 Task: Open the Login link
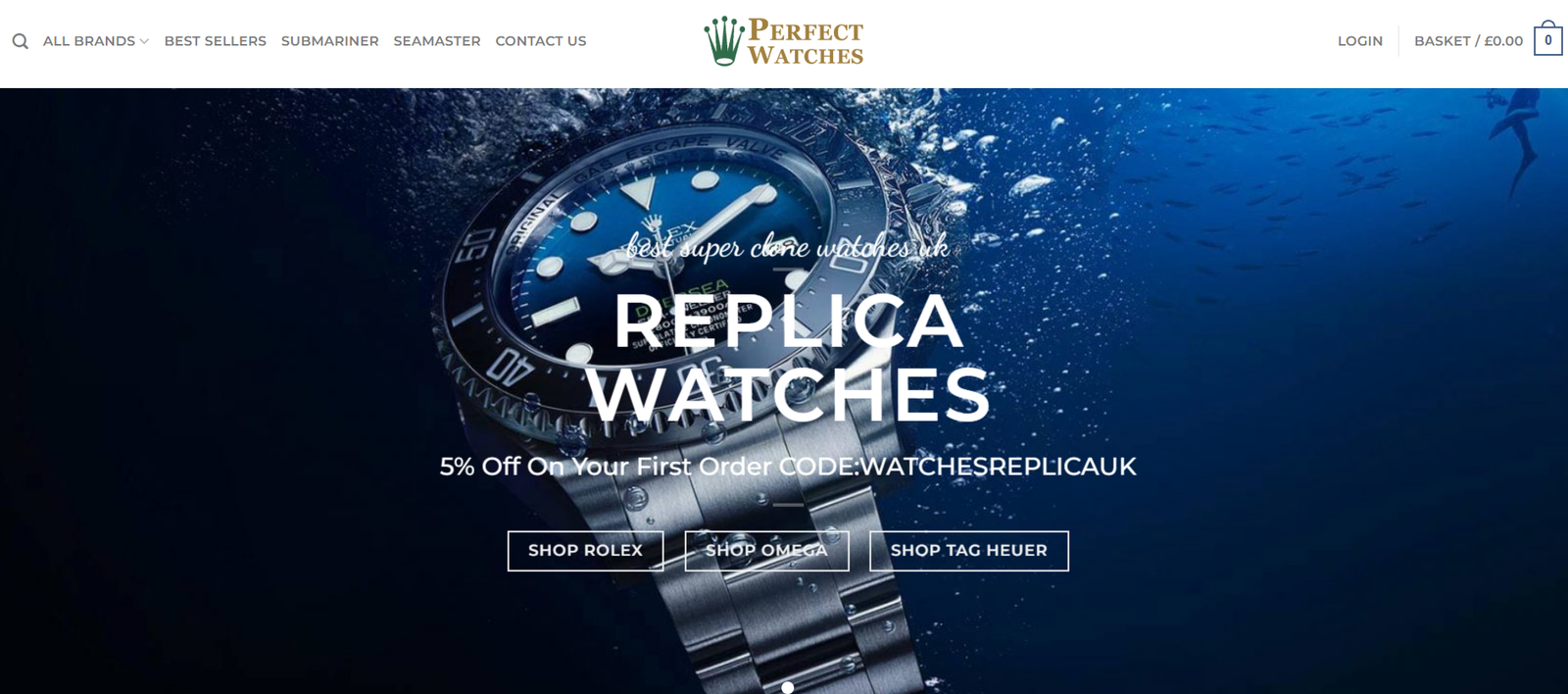pyautogui.click(x=1360, y=41)
